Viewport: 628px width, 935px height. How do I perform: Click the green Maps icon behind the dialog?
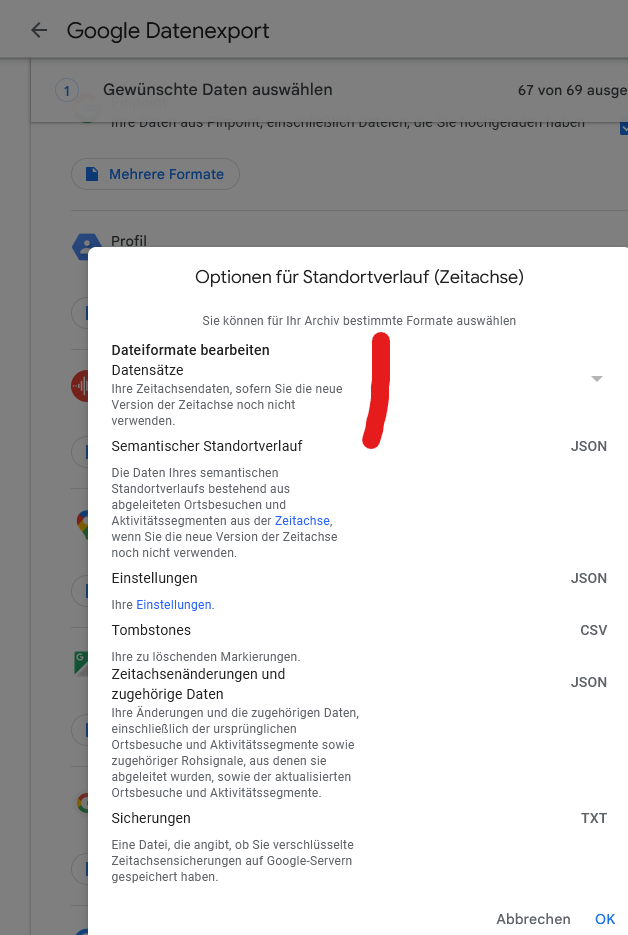[81, 664]
